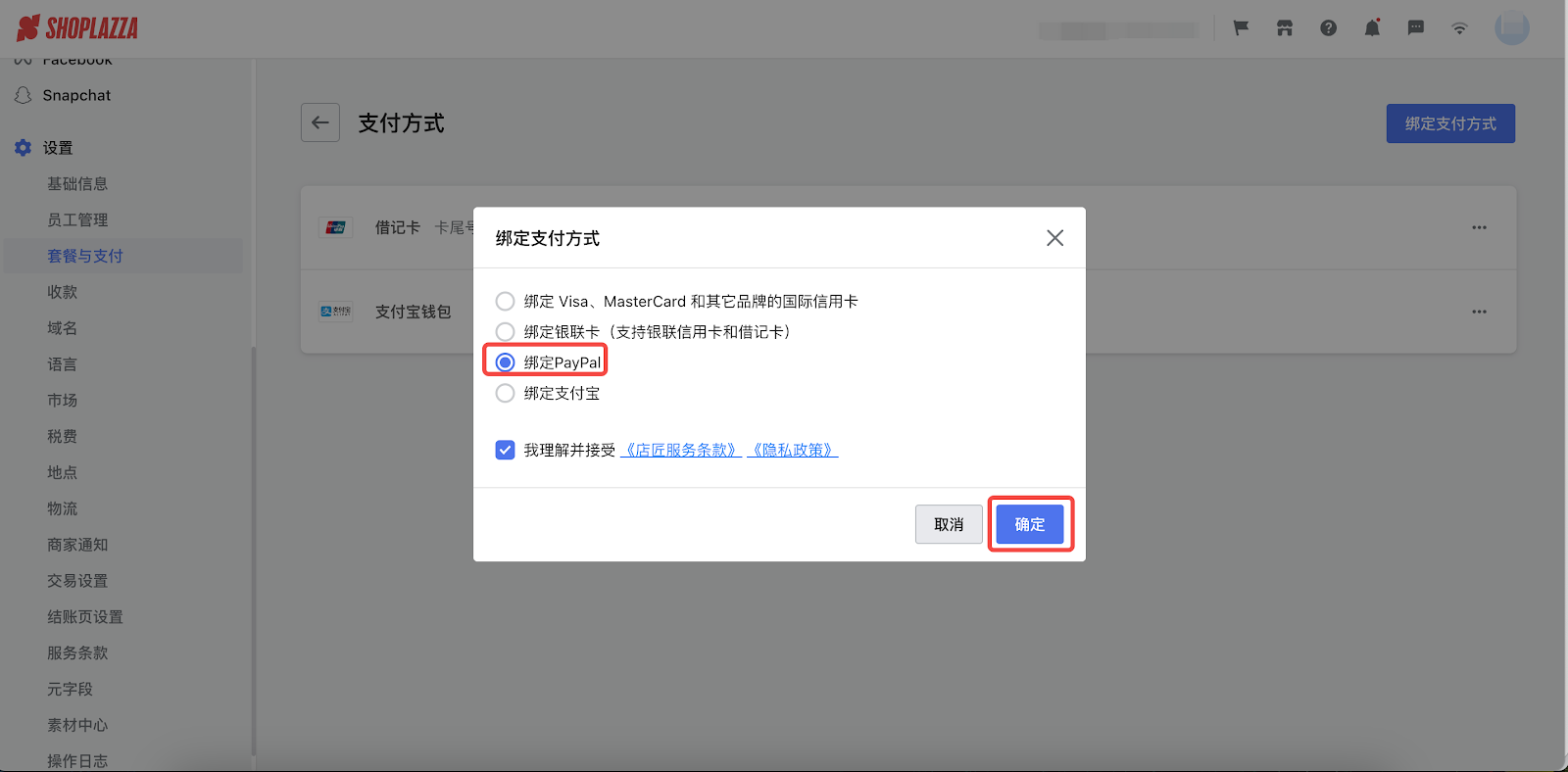Image resolution: width=1568 pixels, height=772 pixels.
Task: Select the 绑定PayPal radio button
Action: pyautogui.click(x=505, y=362)
